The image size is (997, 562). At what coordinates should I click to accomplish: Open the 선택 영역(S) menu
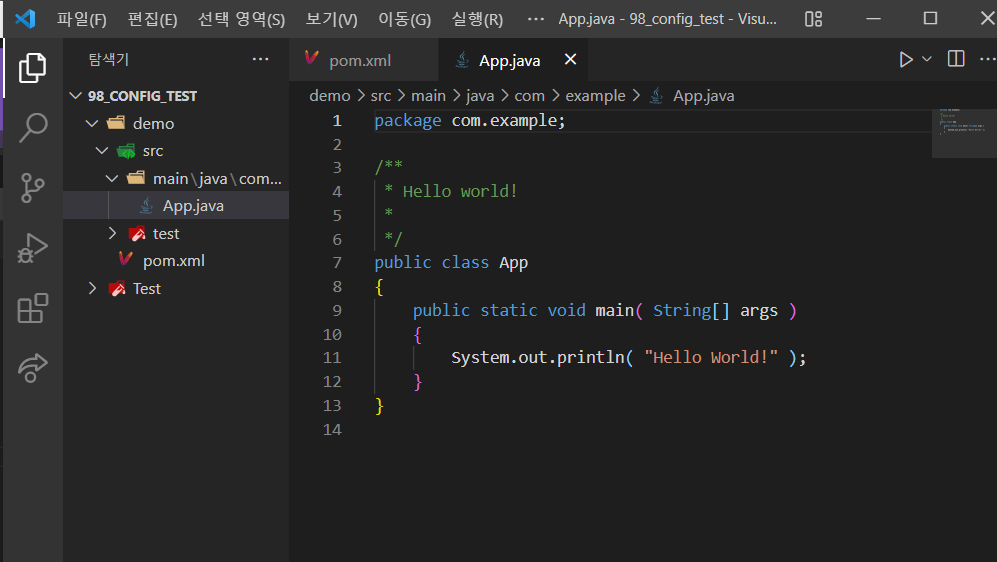pyautogui.click(x=241, y=19)
